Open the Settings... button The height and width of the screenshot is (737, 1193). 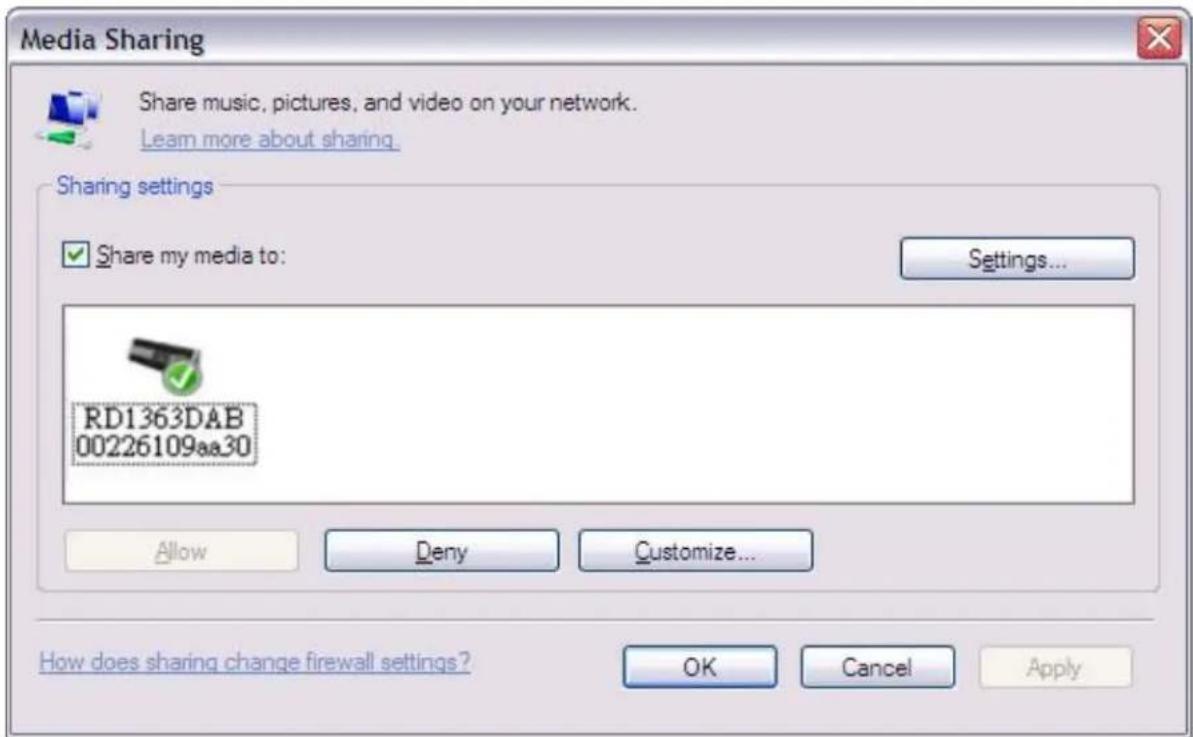coord(1017,259)
